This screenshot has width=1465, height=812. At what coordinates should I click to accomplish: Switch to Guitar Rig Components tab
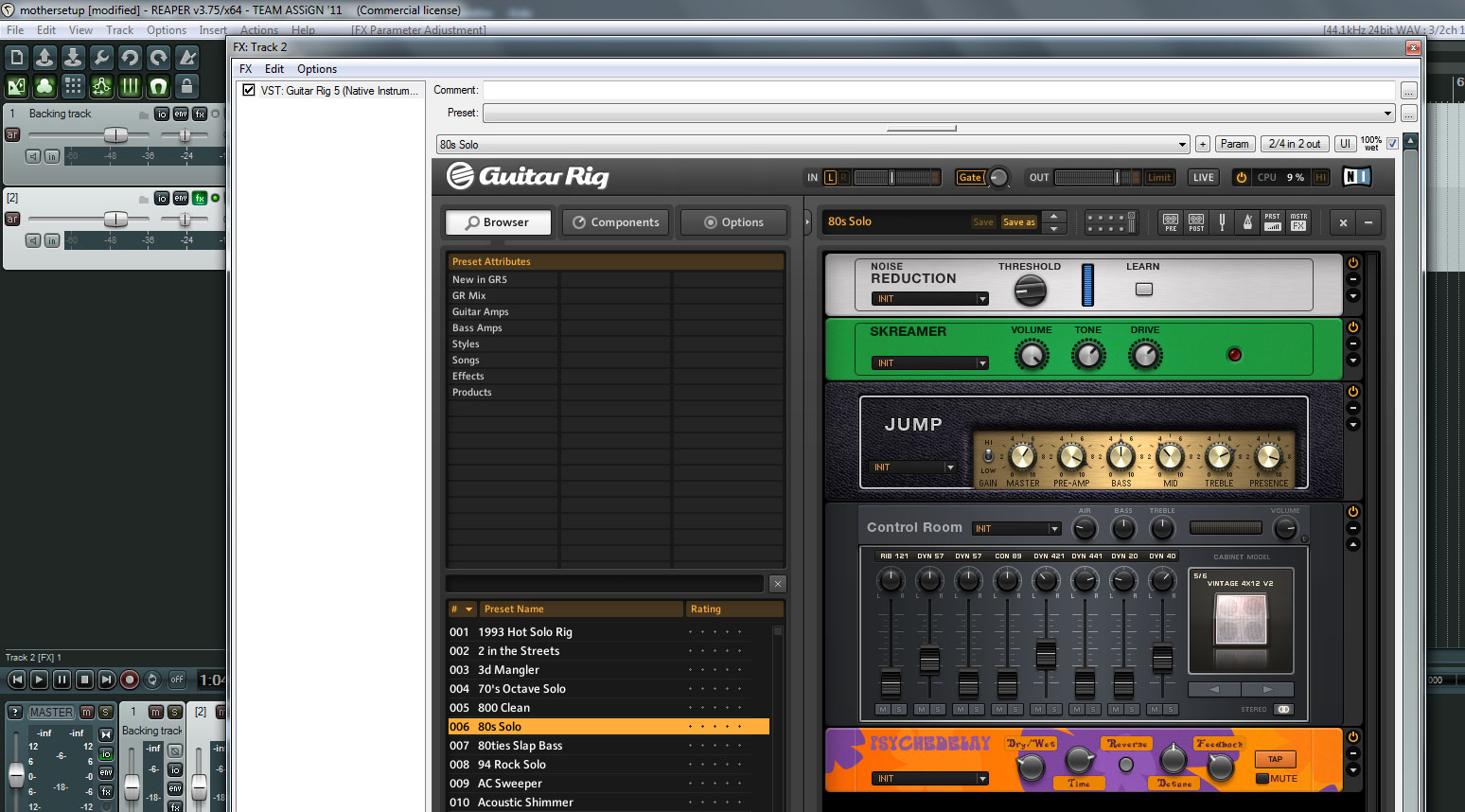click(x=616, y=222)
